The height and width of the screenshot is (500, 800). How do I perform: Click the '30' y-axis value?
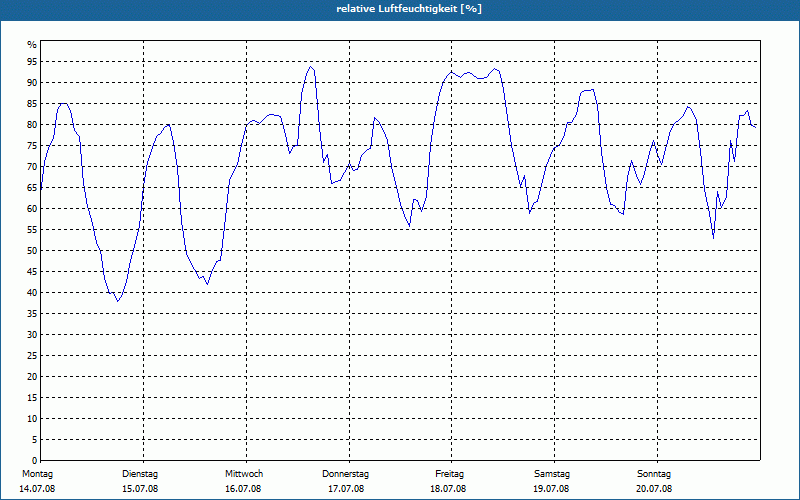coord(32,335)
